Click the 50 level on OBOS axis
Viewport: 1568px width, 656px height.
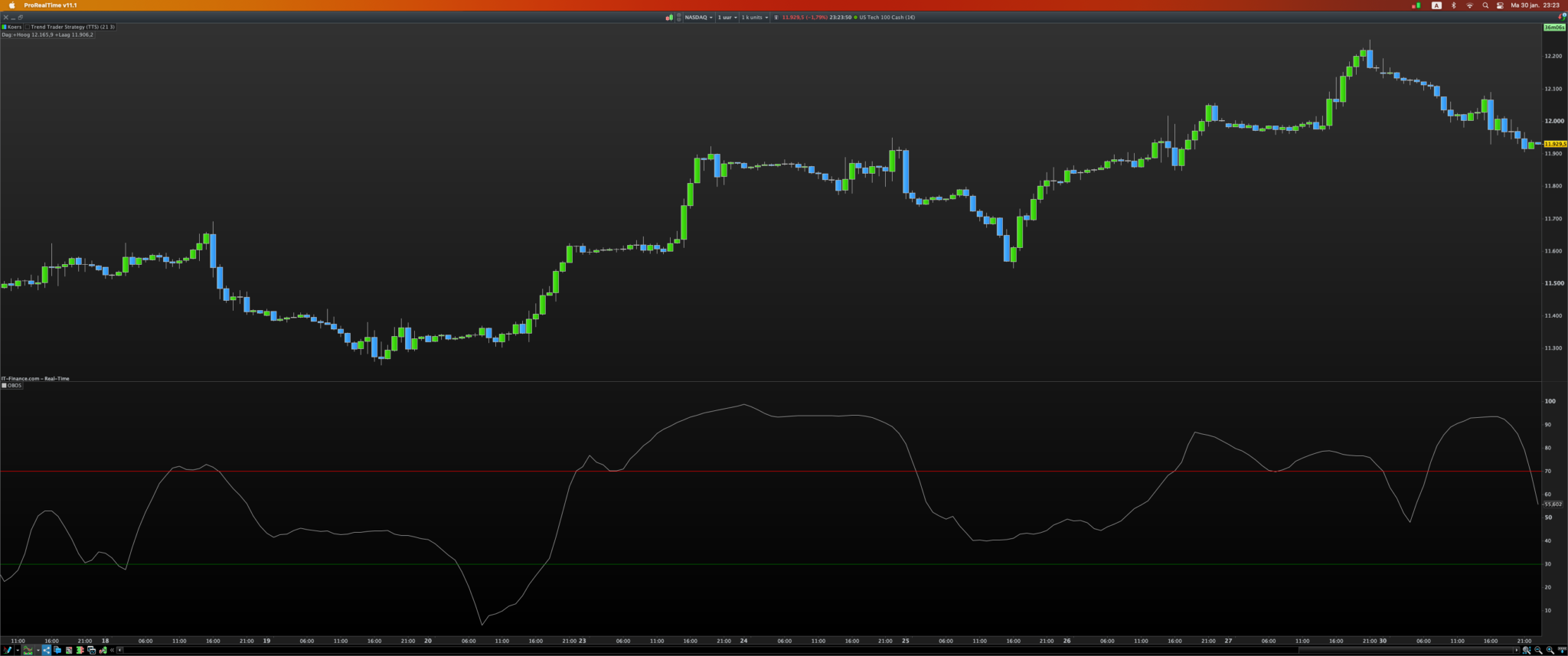coord(1548,517)
